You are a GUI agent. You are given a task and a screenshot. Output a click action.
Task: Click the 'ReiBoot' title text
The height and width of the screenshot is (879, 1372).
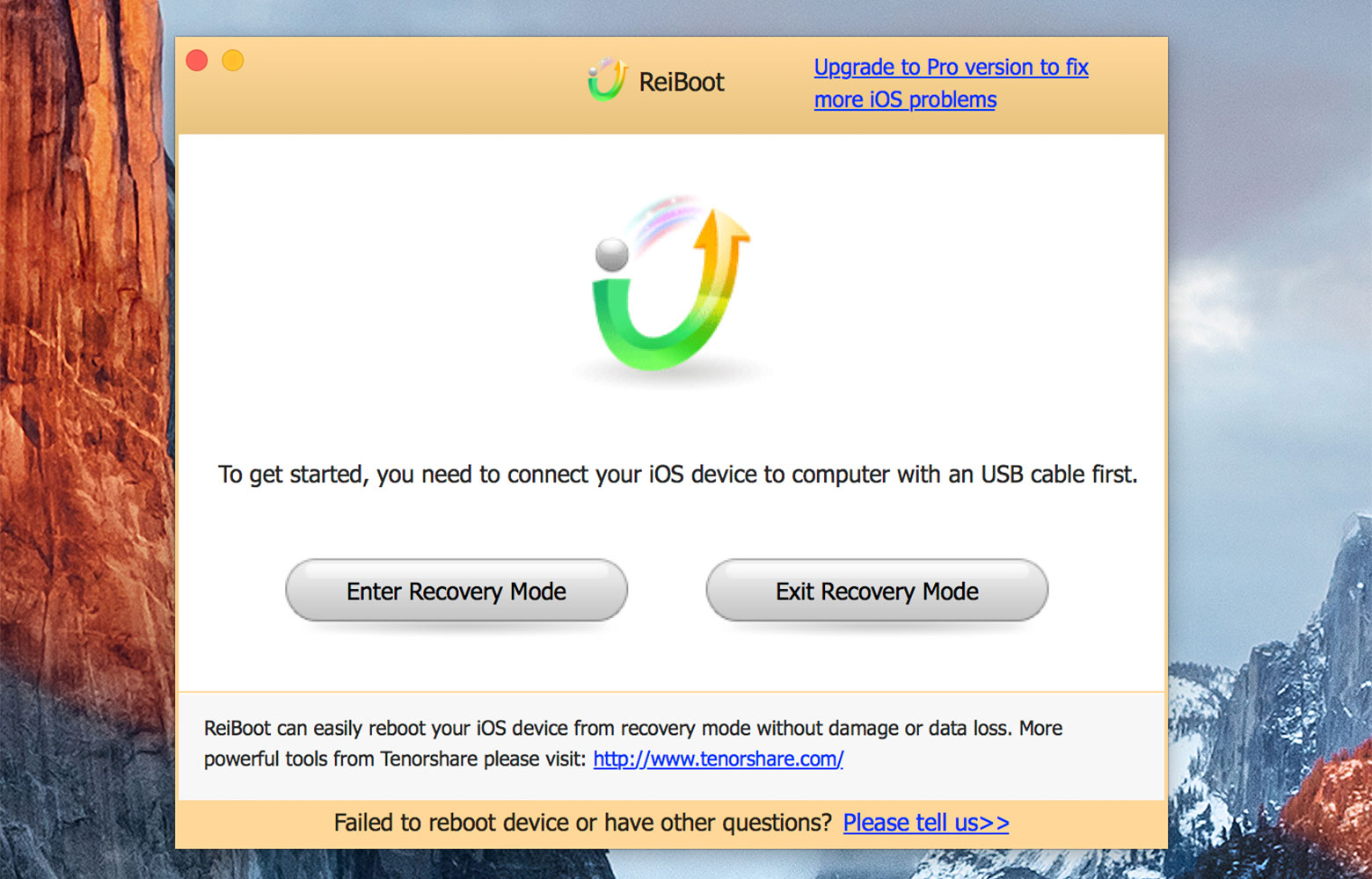pyautogui.click(x=682, y=83)
